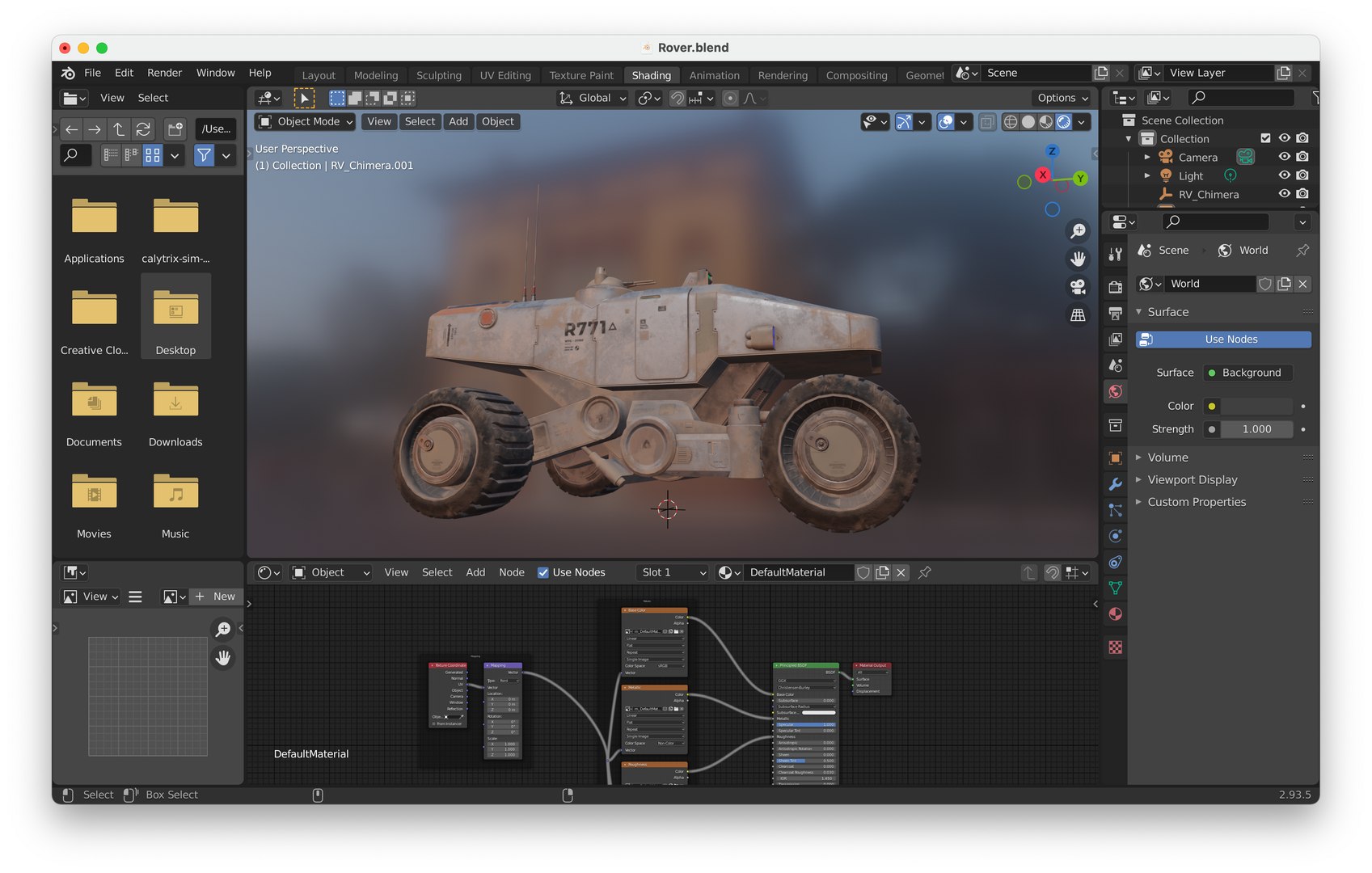The width and height of the screenshot is (1372, 873).
Task: Open the Options dropdown
Action: pyautogui.click(x=1063, y=99)
